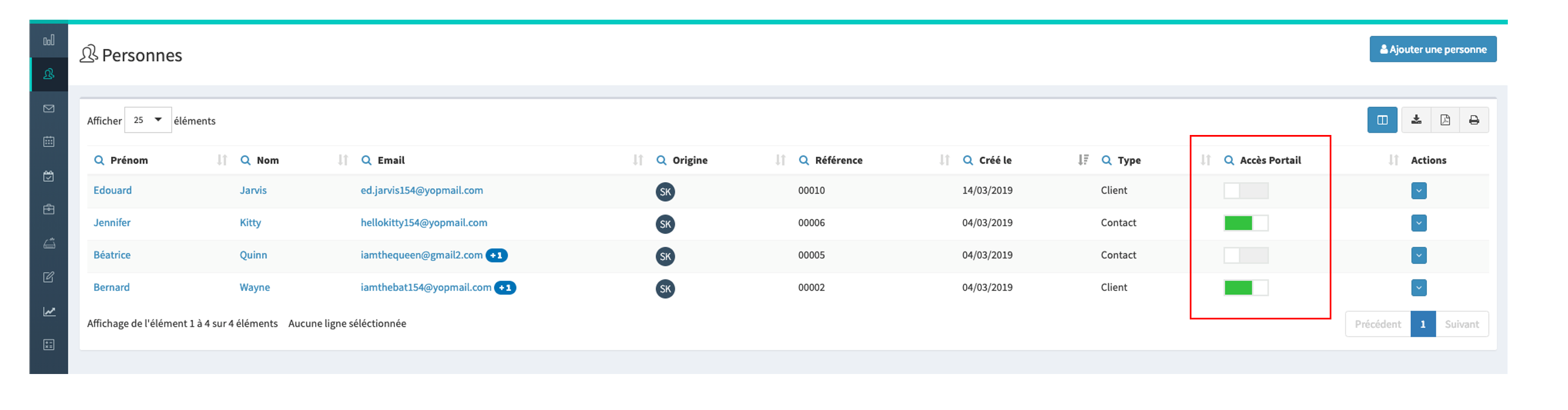Open the Afficher 25 elements dropdown

coord(148,120)
